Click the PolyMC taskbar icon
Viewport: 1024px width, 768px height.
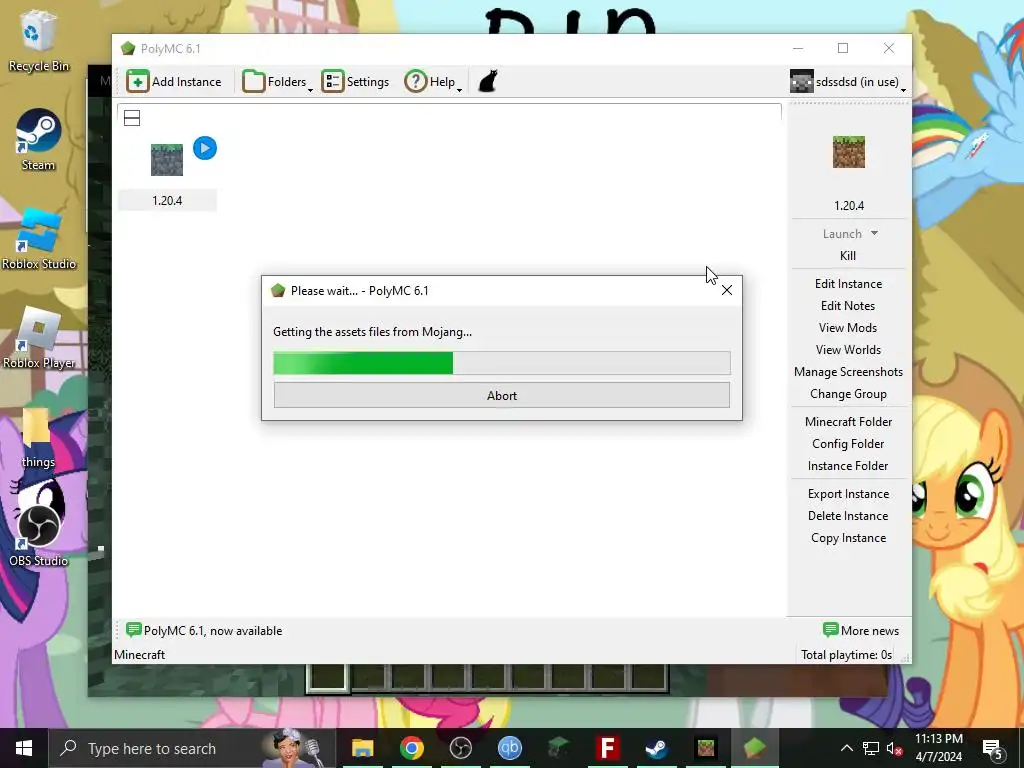click(754, 748)
